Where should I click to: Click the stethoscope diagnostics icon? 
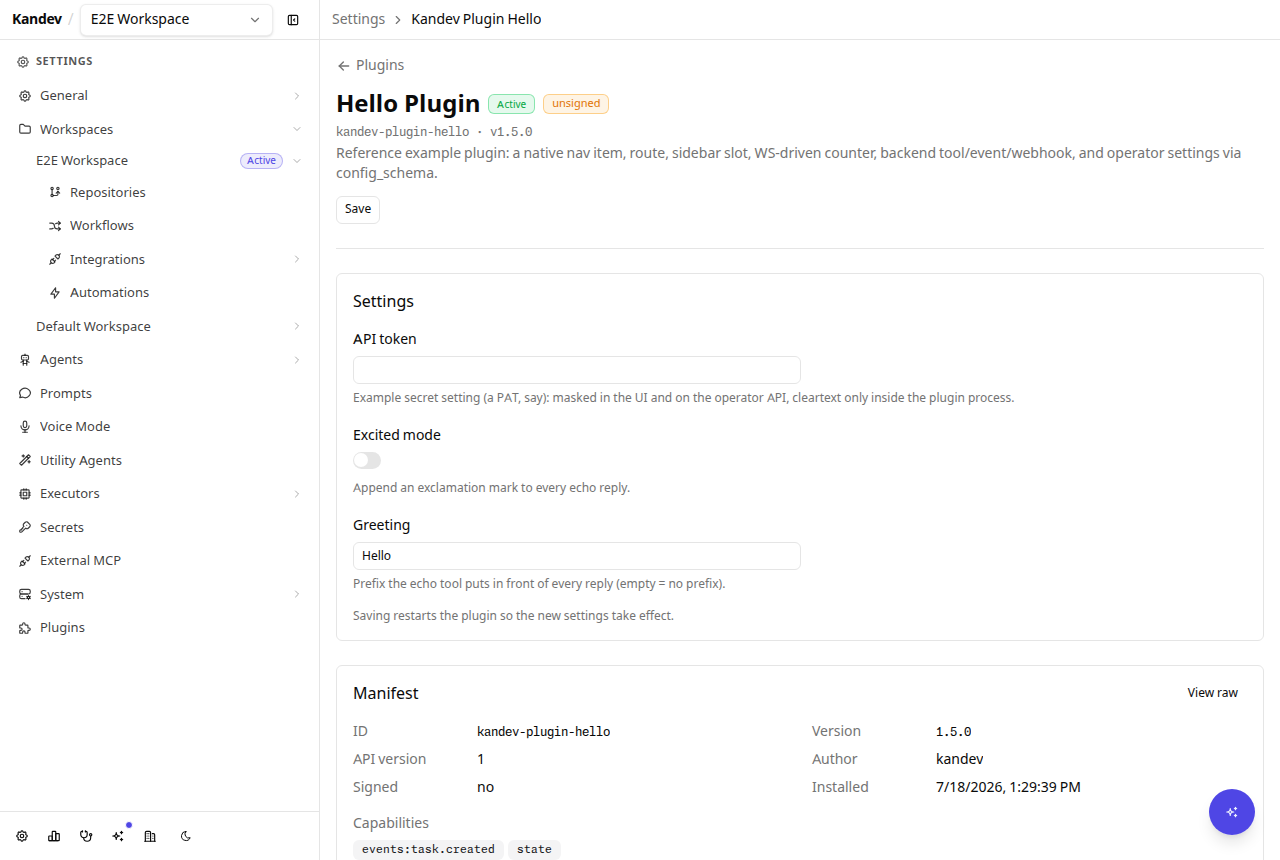pos(86,836)
